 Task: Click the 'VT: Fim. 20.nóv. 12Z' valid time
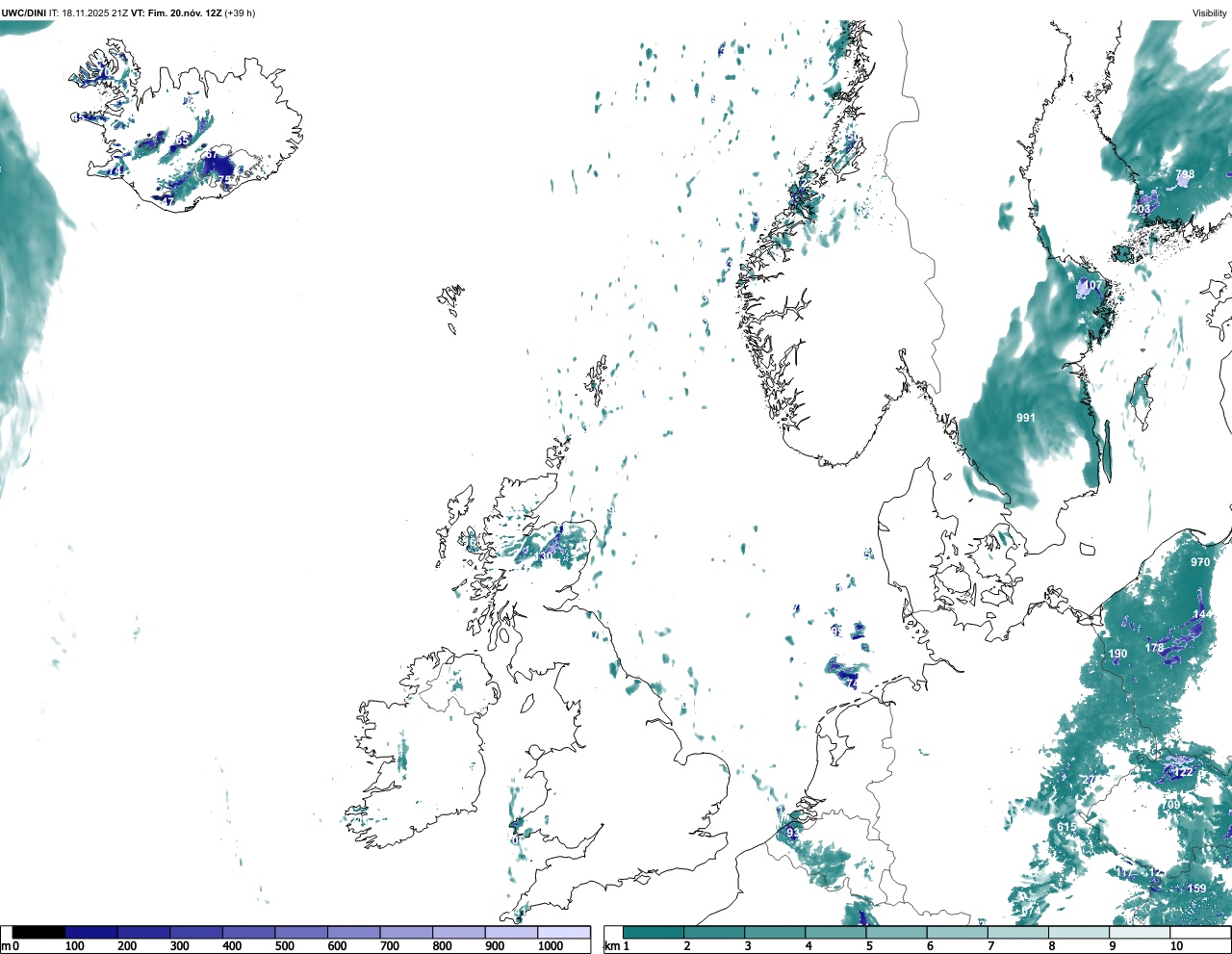[x=176, y=13]
